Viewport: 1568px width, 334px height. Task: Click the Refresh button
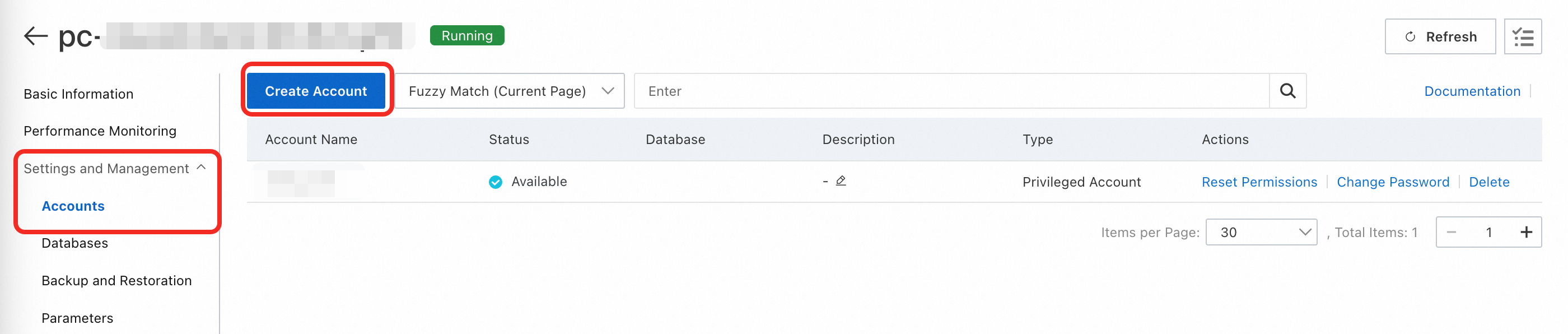coord(1439,36)
